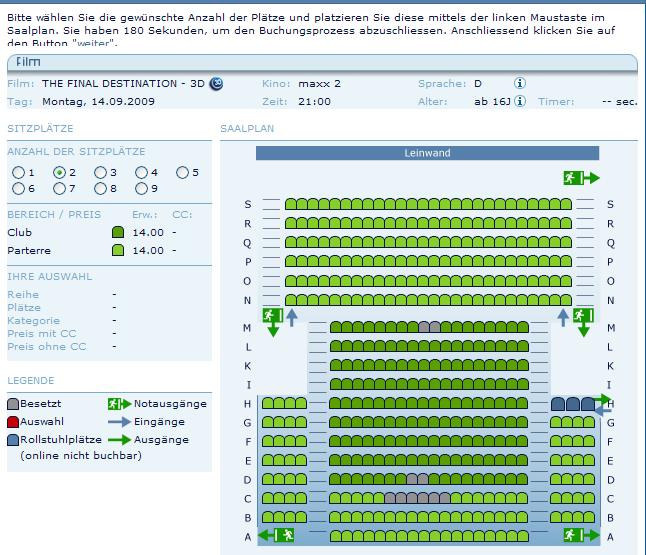Click the 3D glasses icon next to film title
Screen dimensions: 646x555
coord(216,84)
